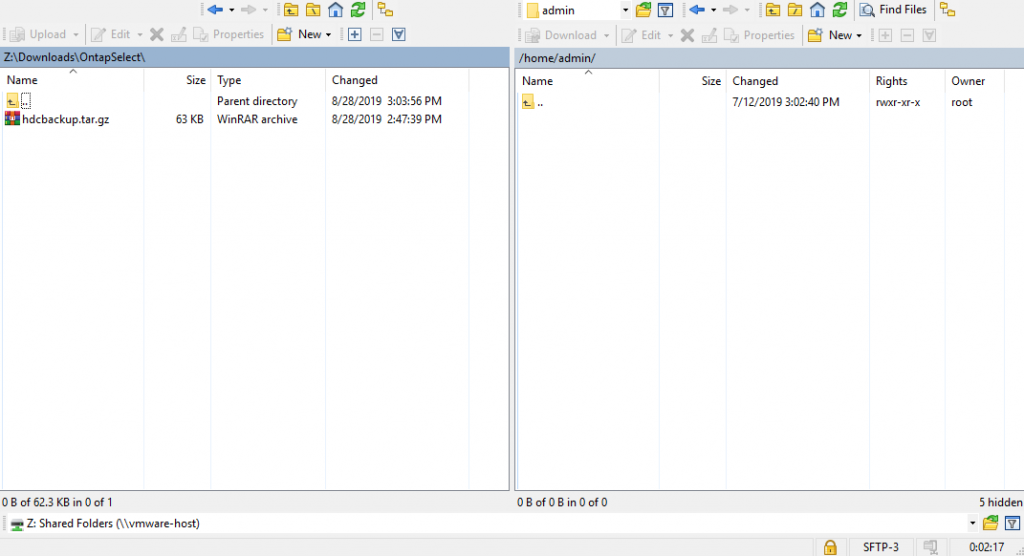1024x556 pixels.
Task: Click the remote select files plus icon
Action: pyautogui.click(x=885, y=35)
